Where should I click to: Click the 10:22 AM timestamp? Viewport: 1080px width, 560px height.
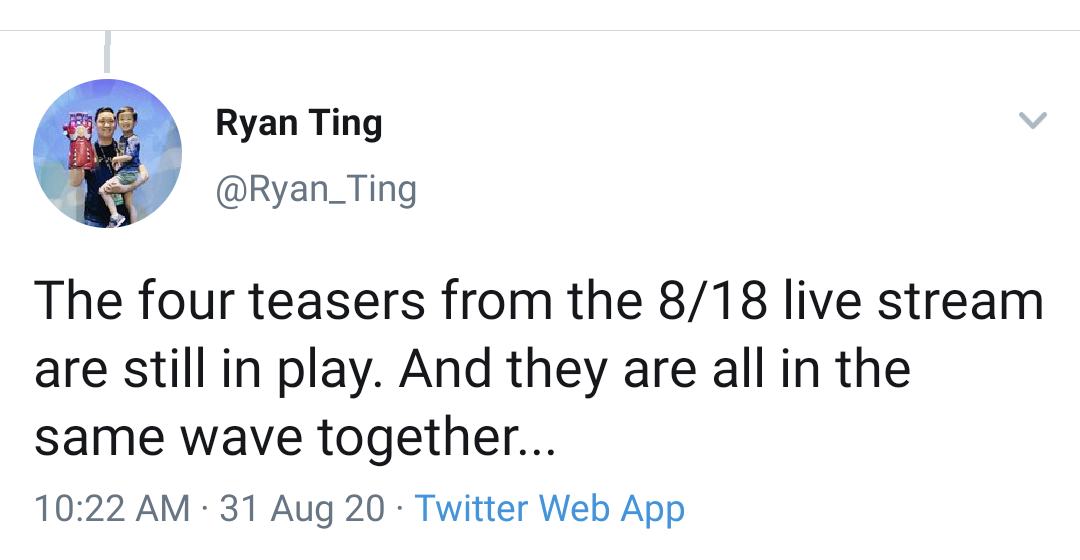click(112, 508)
